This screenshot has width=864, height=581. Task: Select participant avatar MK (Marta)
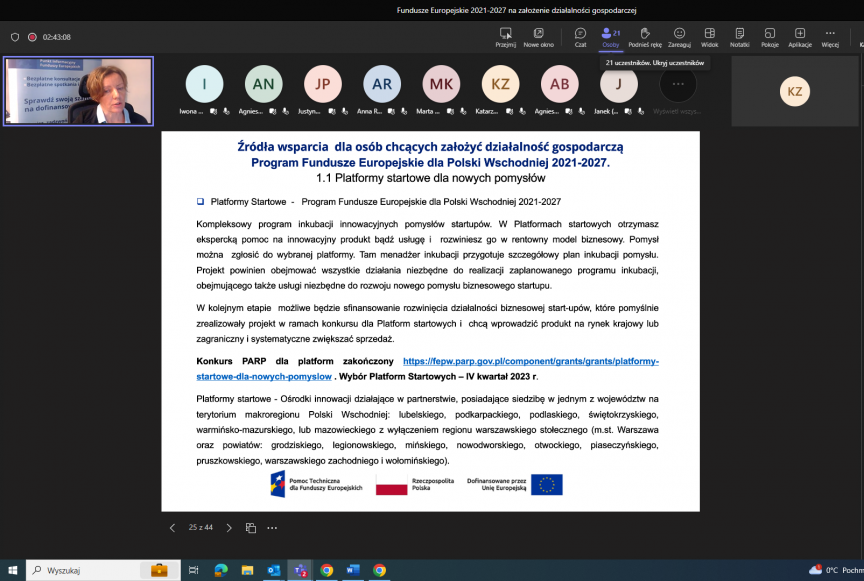[441, 84]
